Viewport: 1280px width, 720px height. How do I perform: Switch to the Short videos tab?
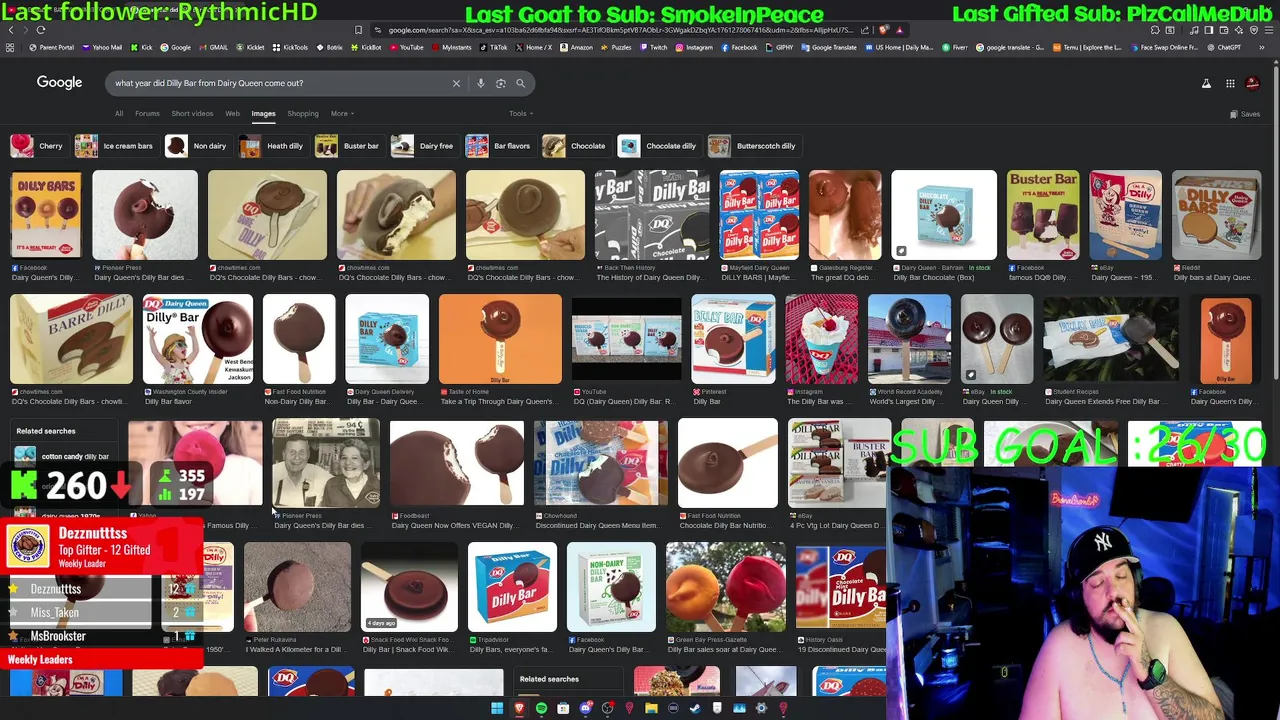(x=192, y=114)
